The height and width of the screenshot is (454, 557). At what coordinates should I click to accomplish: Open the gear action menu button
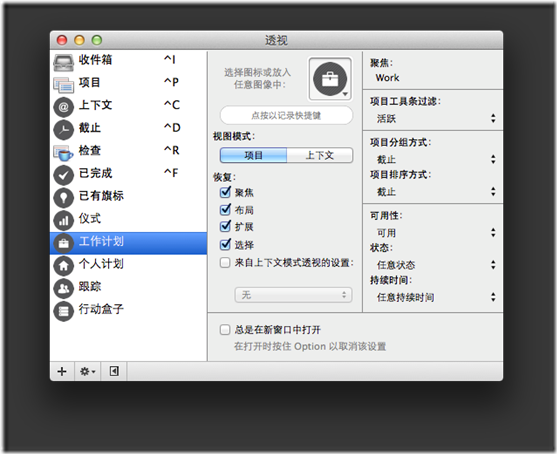tap(87, 371)
